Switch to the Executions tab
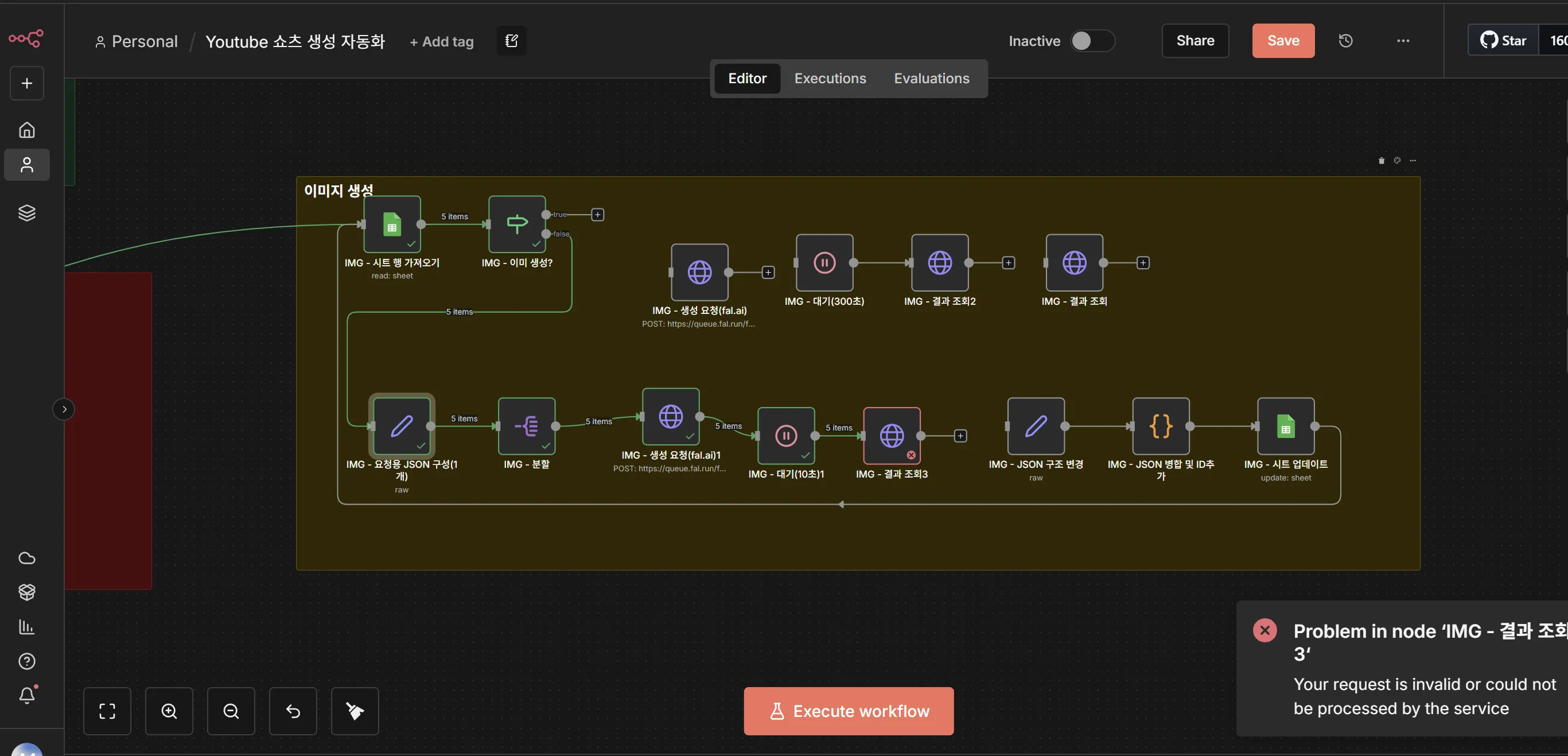This screenshot has height=756, width=1568. [830, 79]
